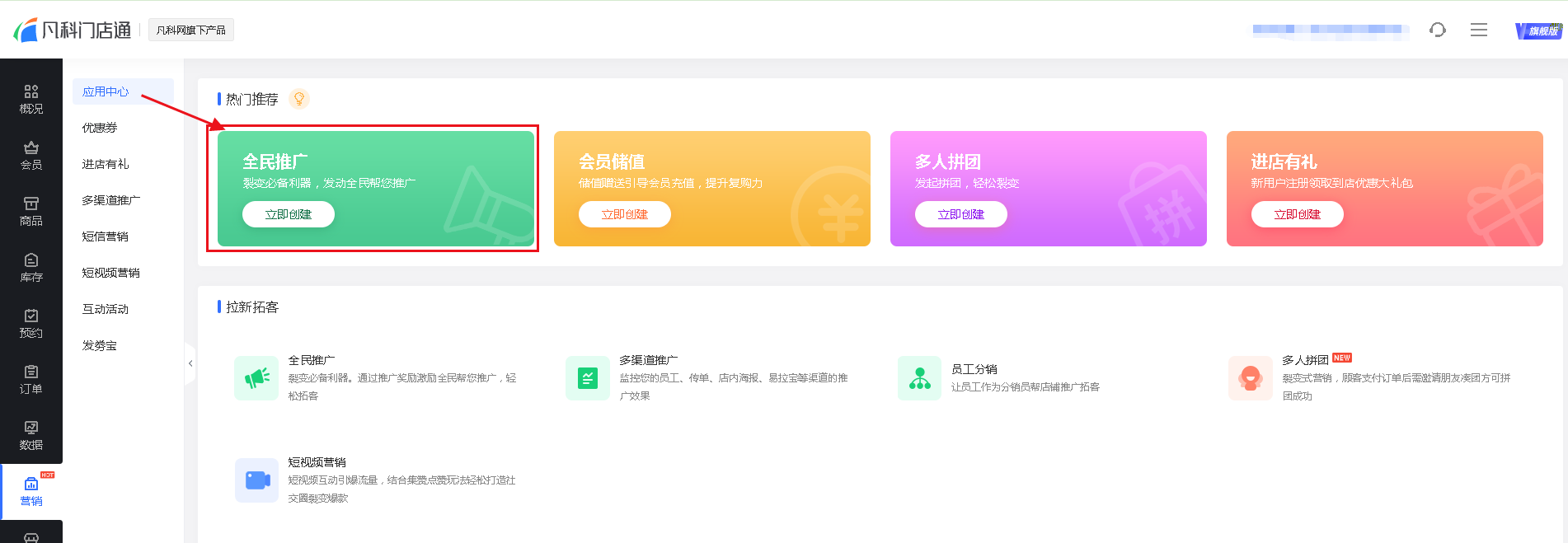Click the 会员储值 card title

(612, 161)
